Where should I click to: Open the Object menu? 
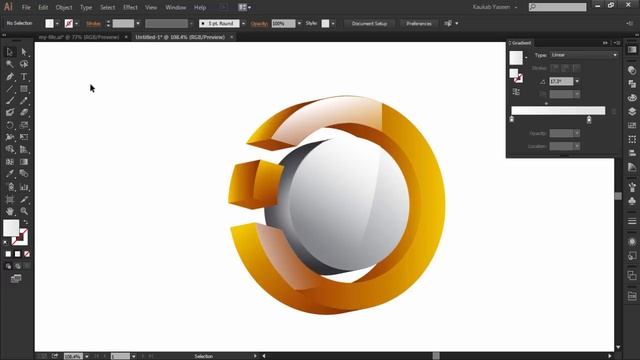pyautogui.click(x=64, y=7)
